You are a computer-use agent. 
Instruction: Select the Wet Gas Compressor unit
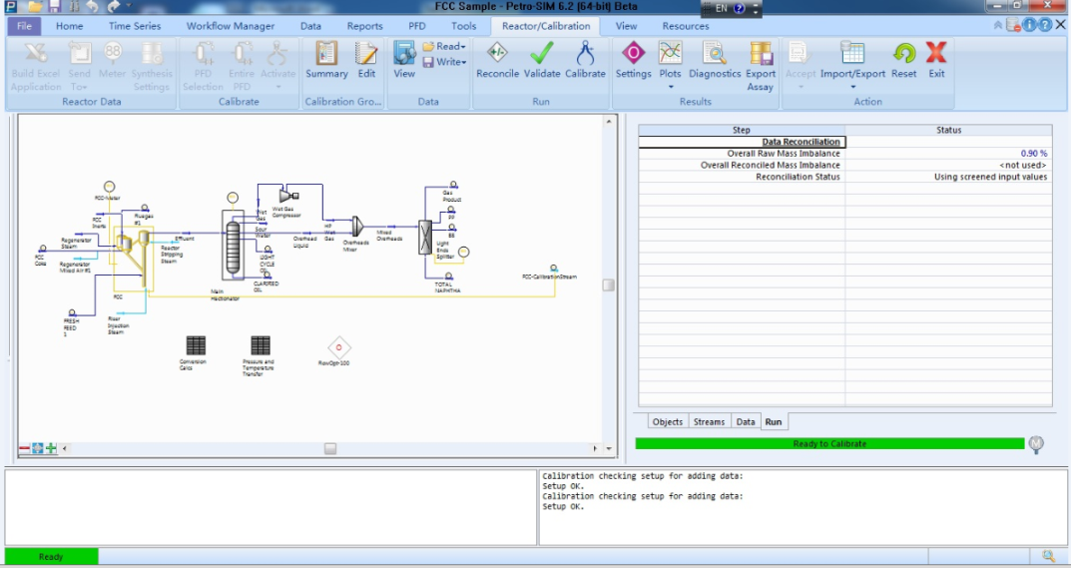pos(288,197)
